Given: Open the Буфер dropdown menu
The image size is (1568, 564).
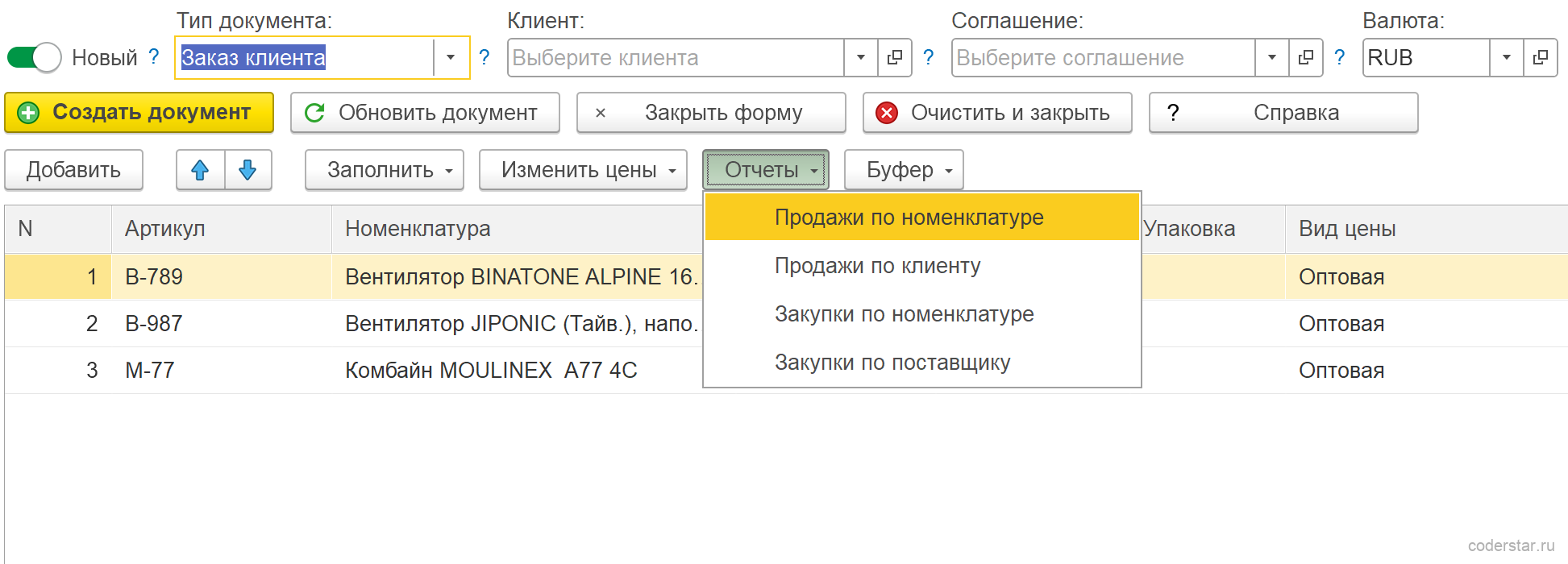Looking at the screenshot, I should point(904,170).
